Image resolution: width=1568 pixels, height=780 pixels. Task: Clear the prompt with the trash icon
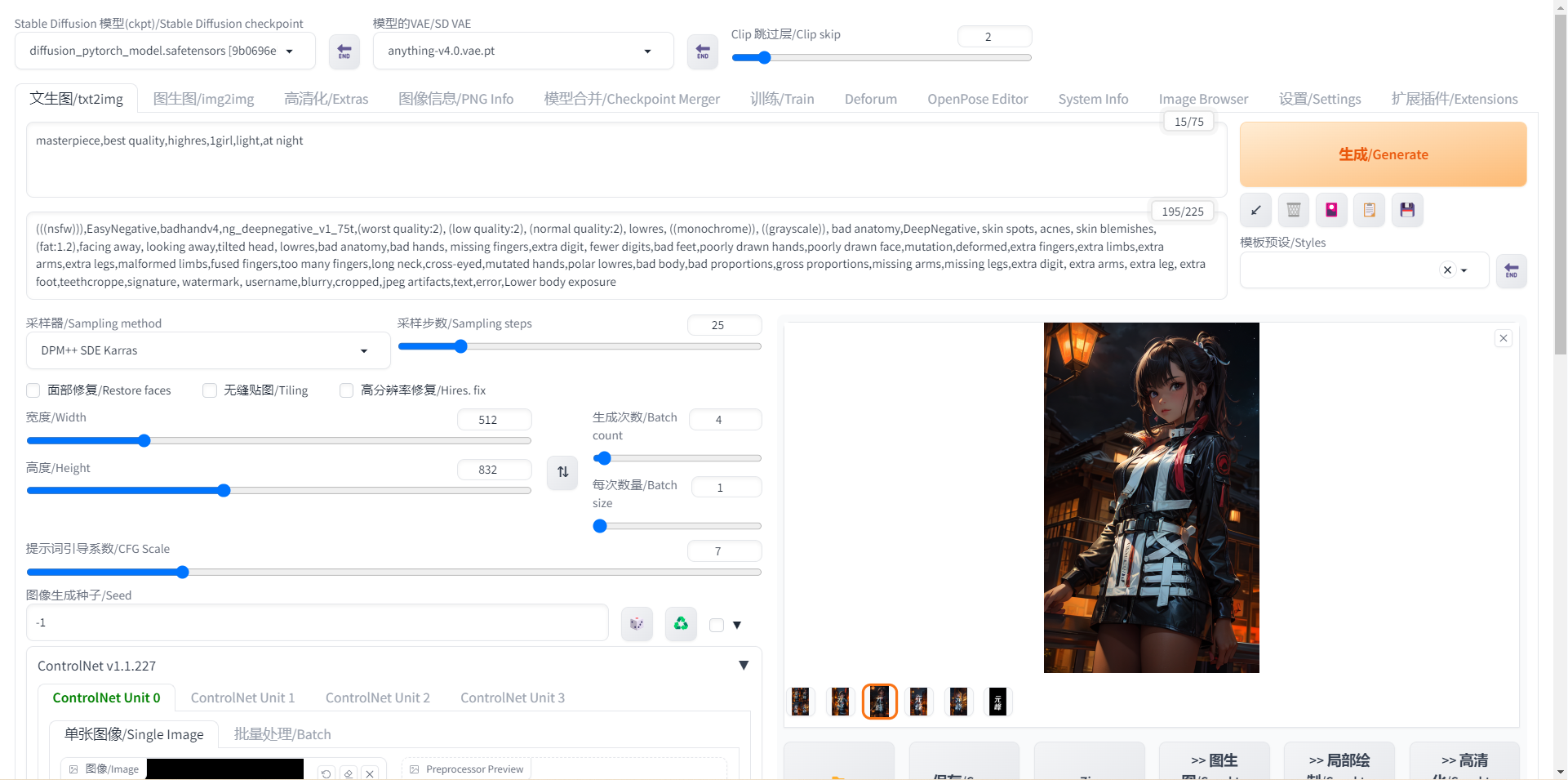[1294, 210]
